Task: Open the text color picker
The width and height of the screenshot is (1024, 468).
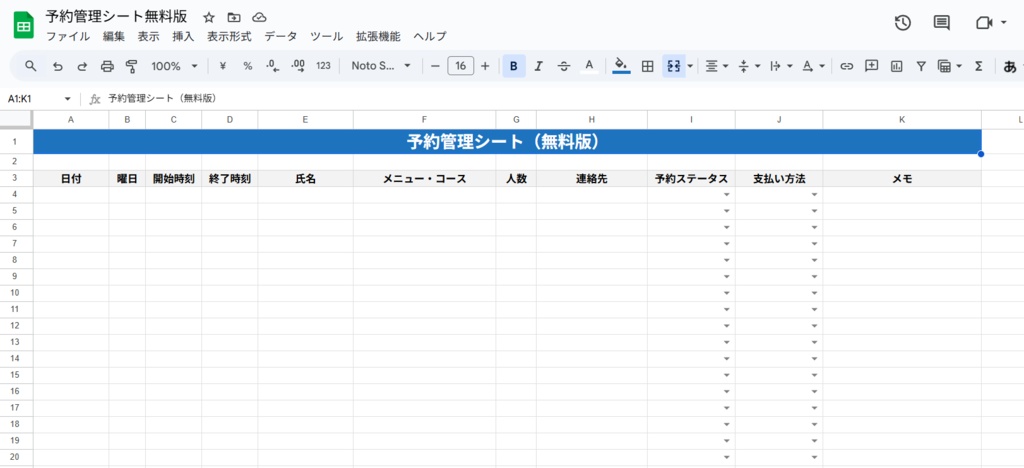Action: pyautogui.click(x=589, y=66)
